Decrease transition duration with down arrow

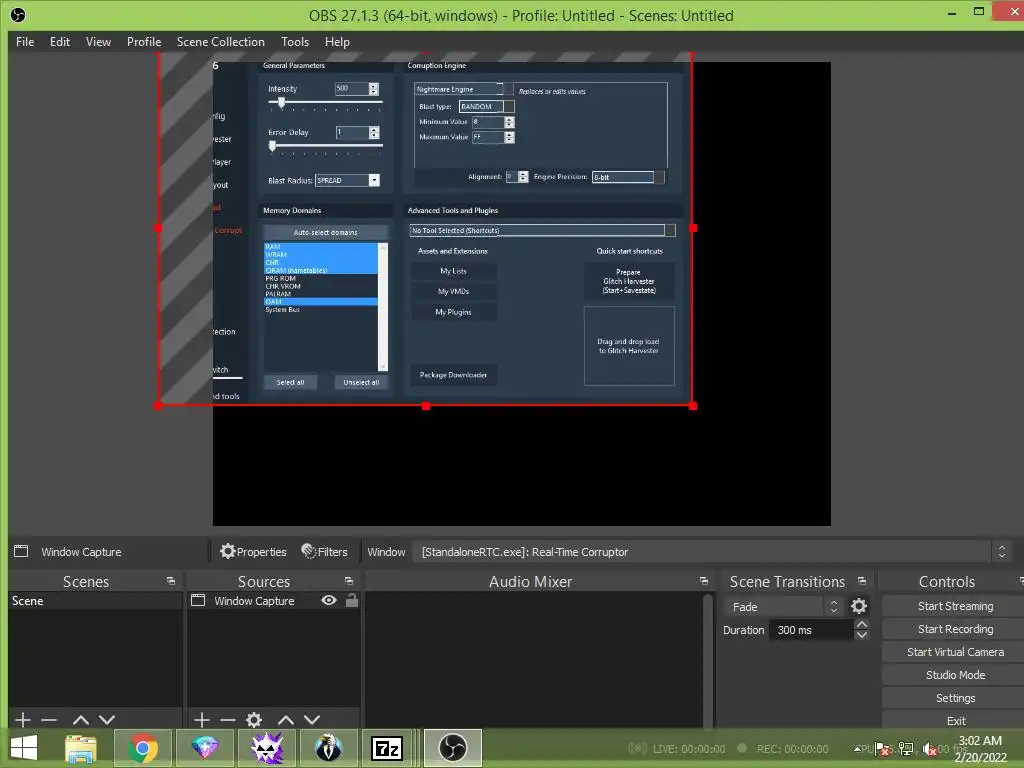click(862, 635)
